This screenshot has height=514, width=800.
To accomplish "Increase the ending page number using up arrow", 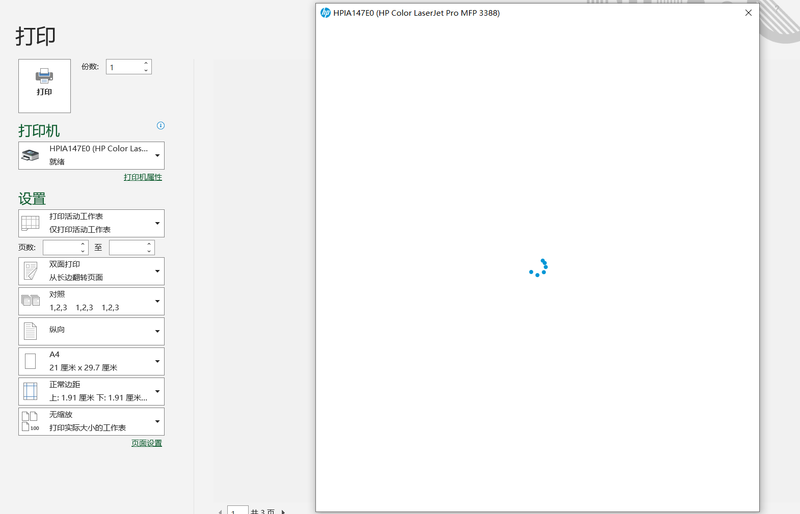I will [x=149, y=244].
